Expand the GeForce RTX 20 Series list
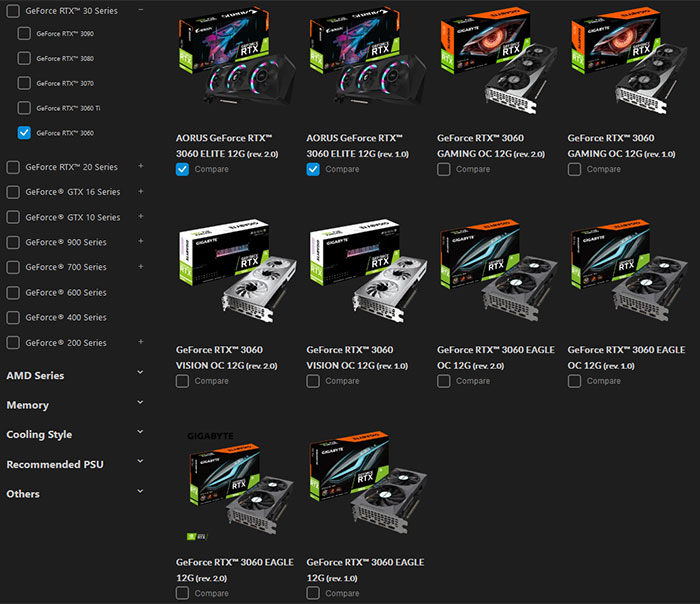 click(141, 166)
